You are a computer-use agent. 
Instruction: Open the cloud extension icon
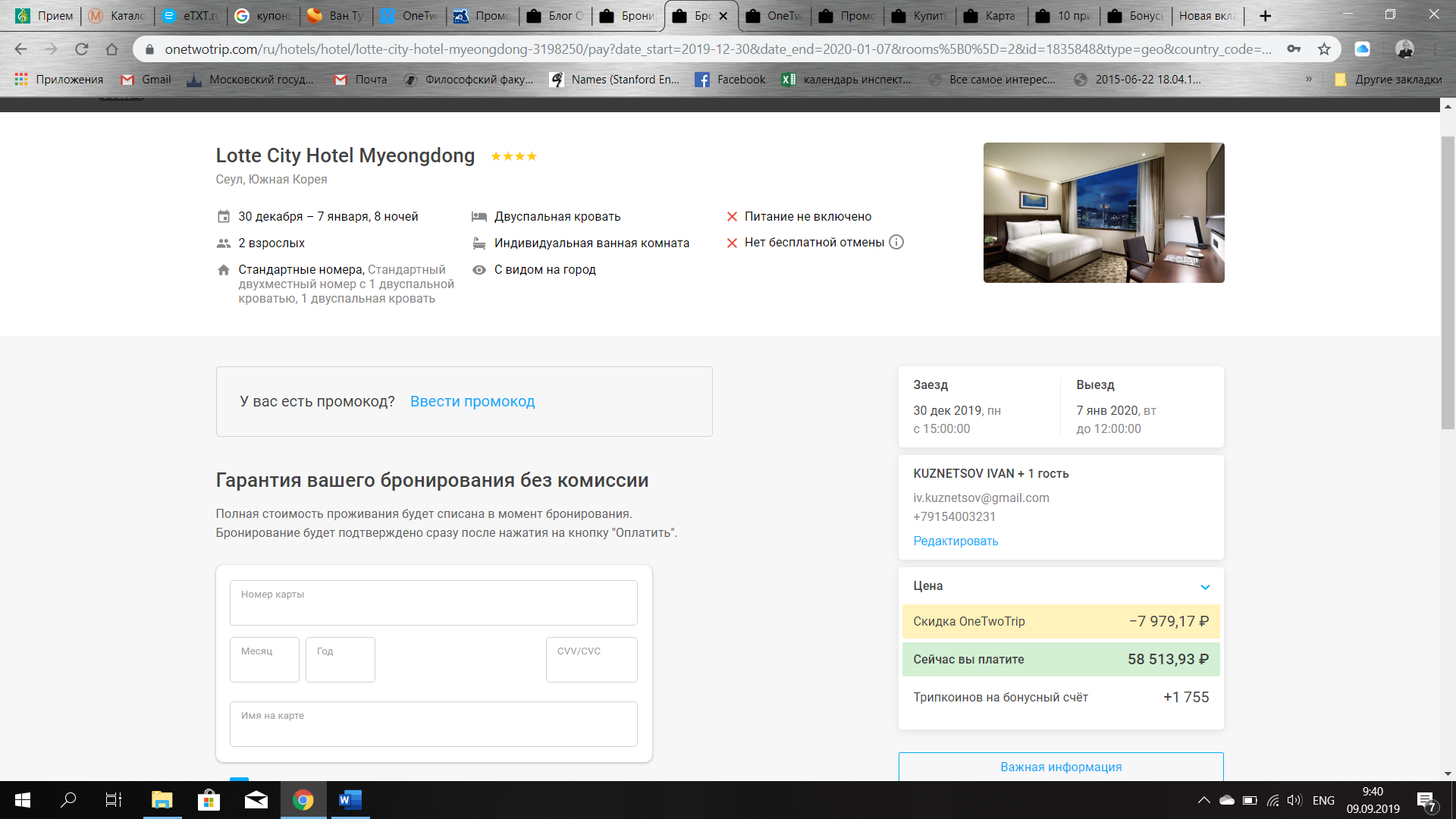1362,49
